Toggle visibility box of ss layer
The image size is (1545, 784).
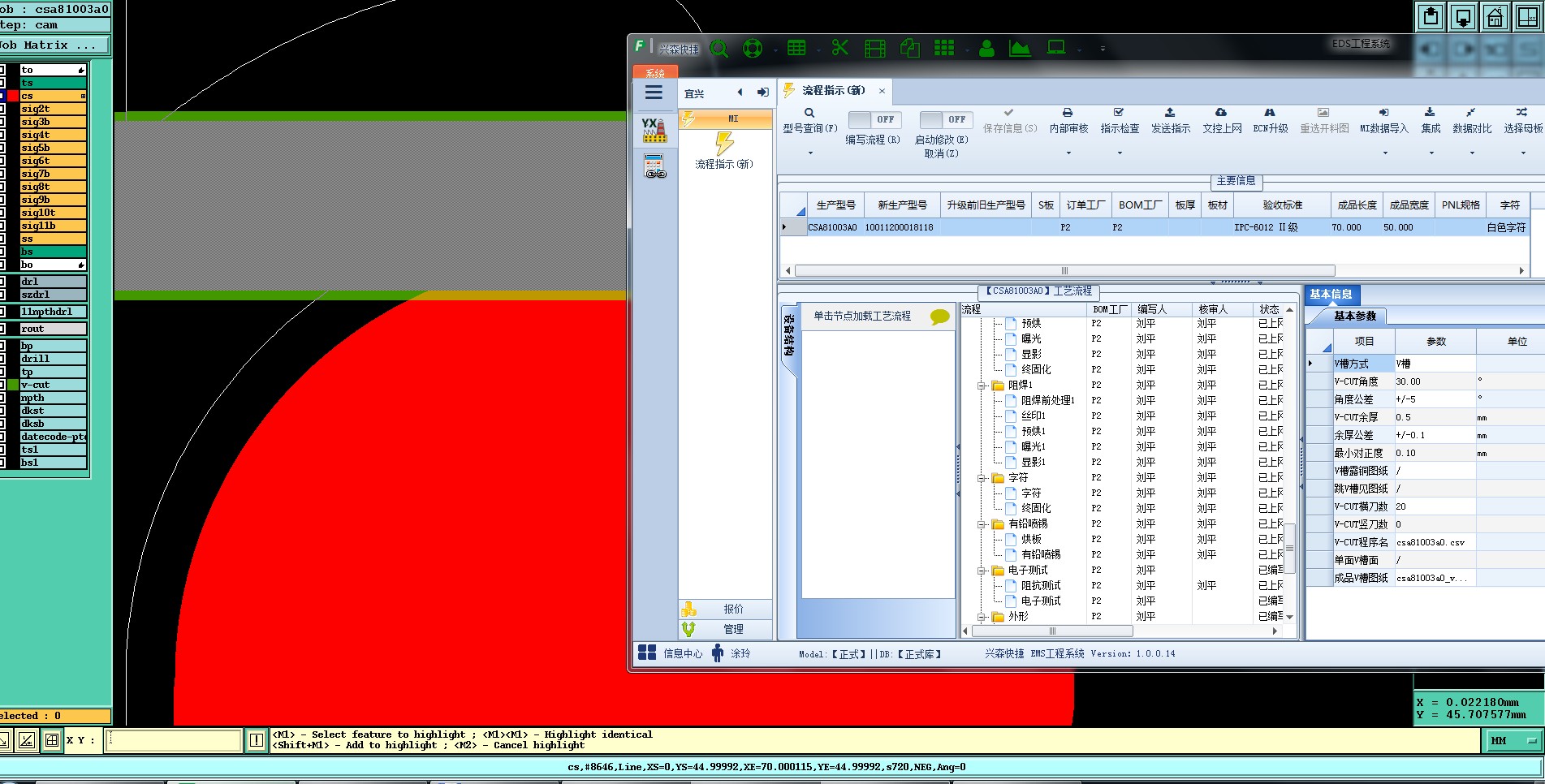[2, 239]
